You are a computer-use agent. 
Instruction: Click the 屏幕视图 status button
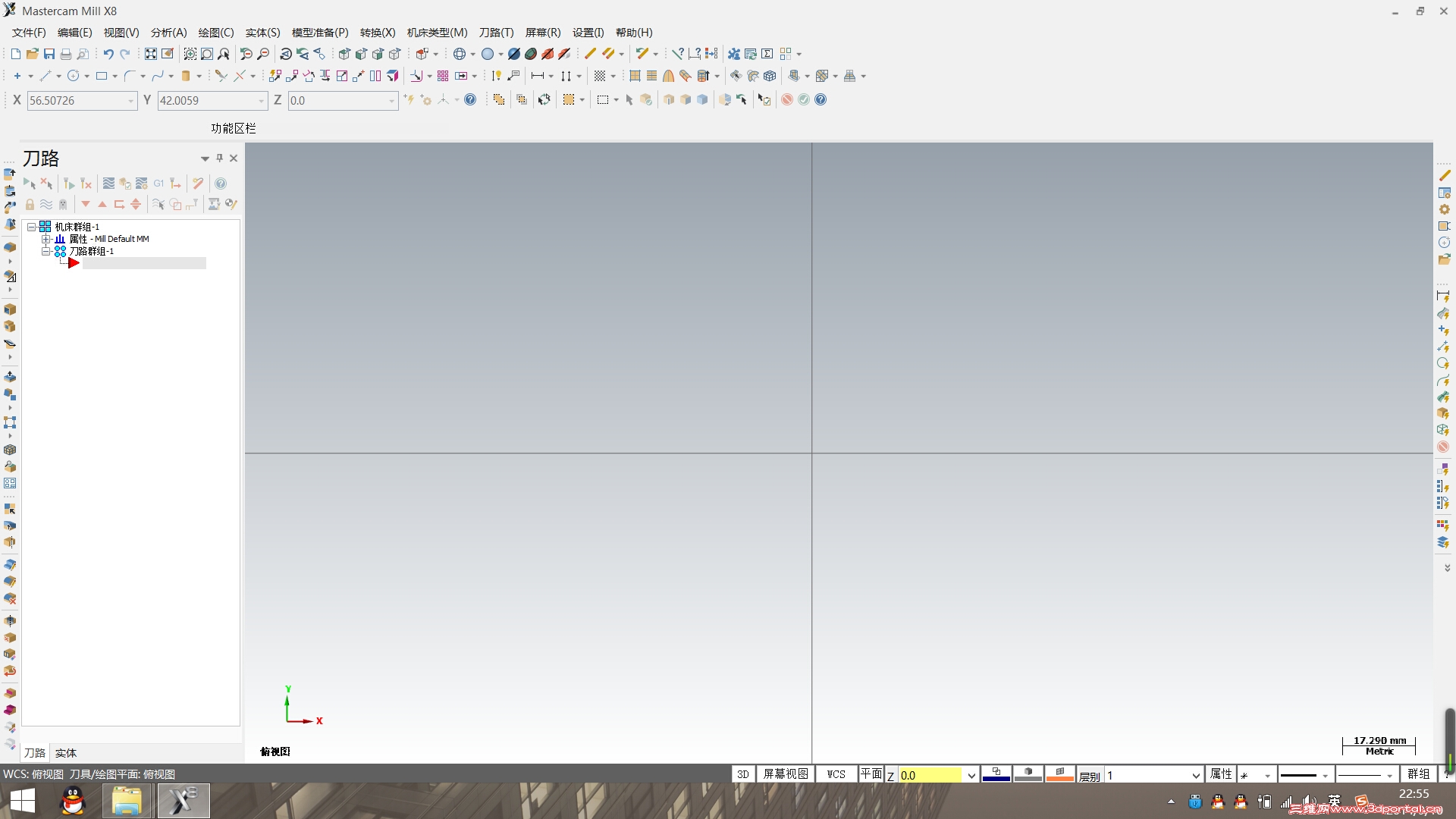click(x=785, y=774)
